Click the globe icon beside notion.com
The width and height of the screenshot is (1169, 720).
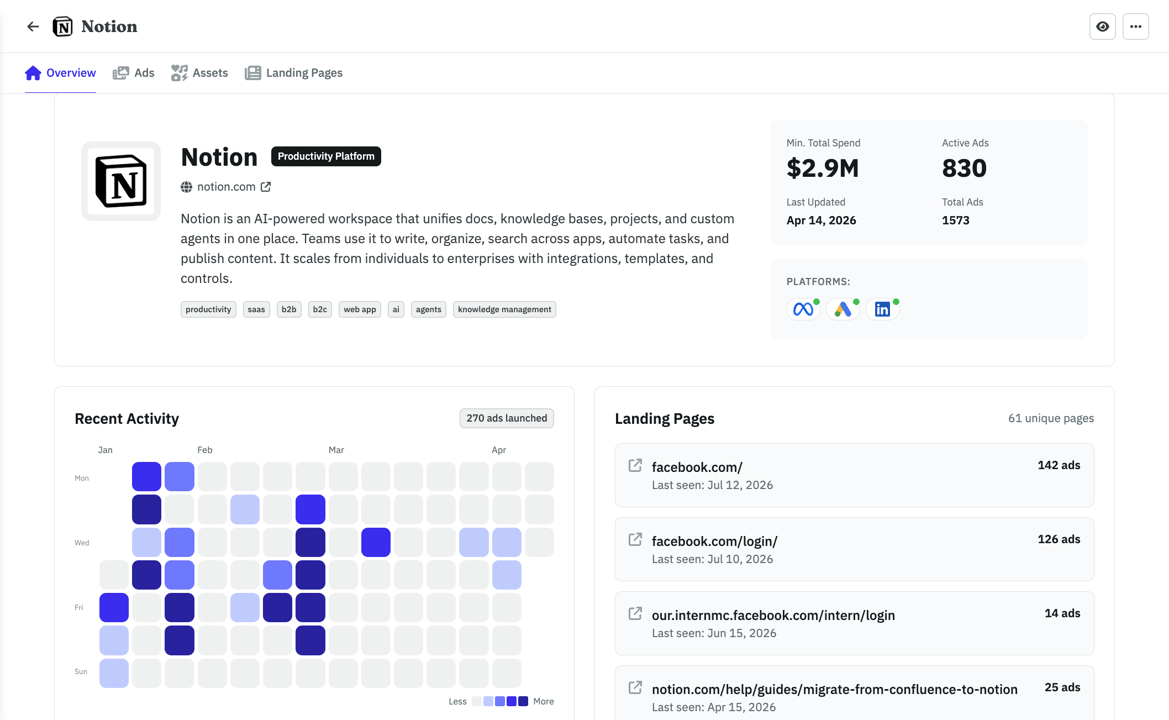pyautogui.click(x=186, y=186)
